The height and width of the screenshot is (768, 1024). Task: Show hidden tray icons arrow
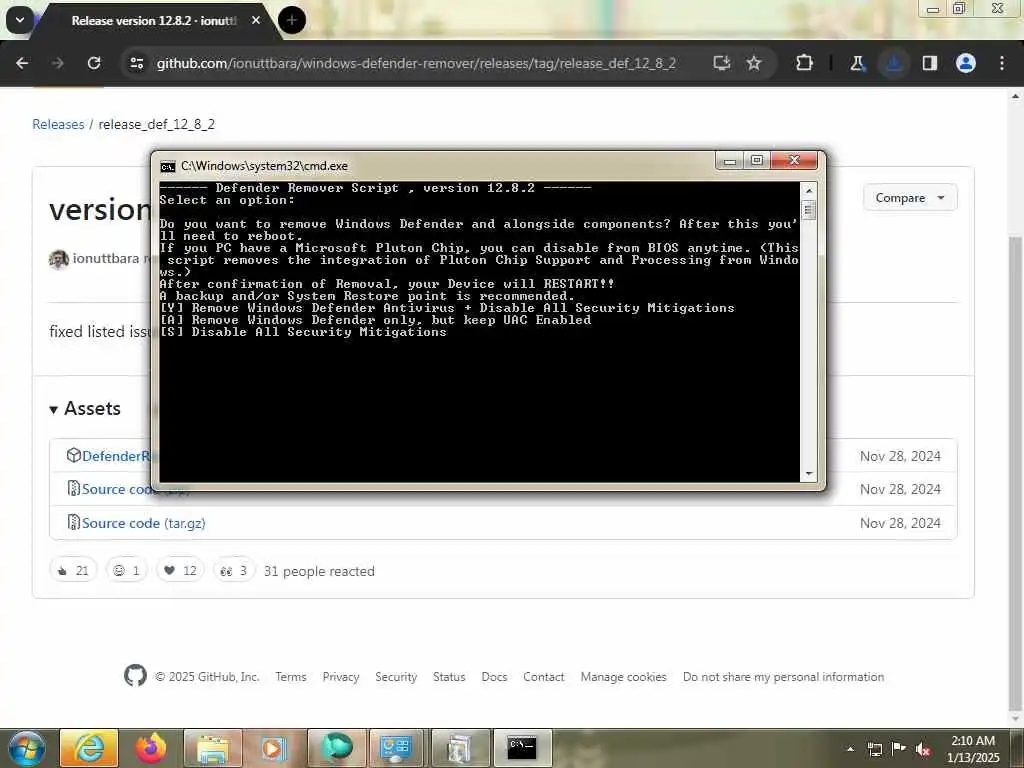(850, 749)
